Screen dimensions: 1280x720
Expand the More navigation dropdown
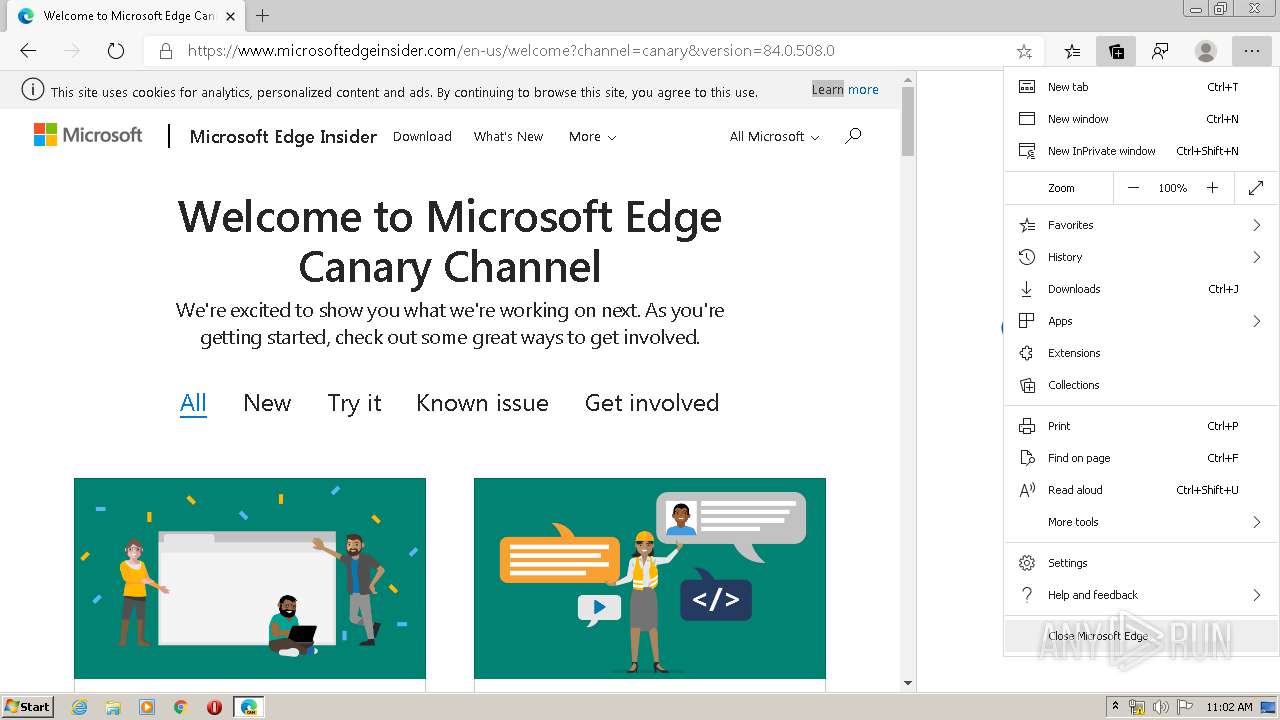592,136
